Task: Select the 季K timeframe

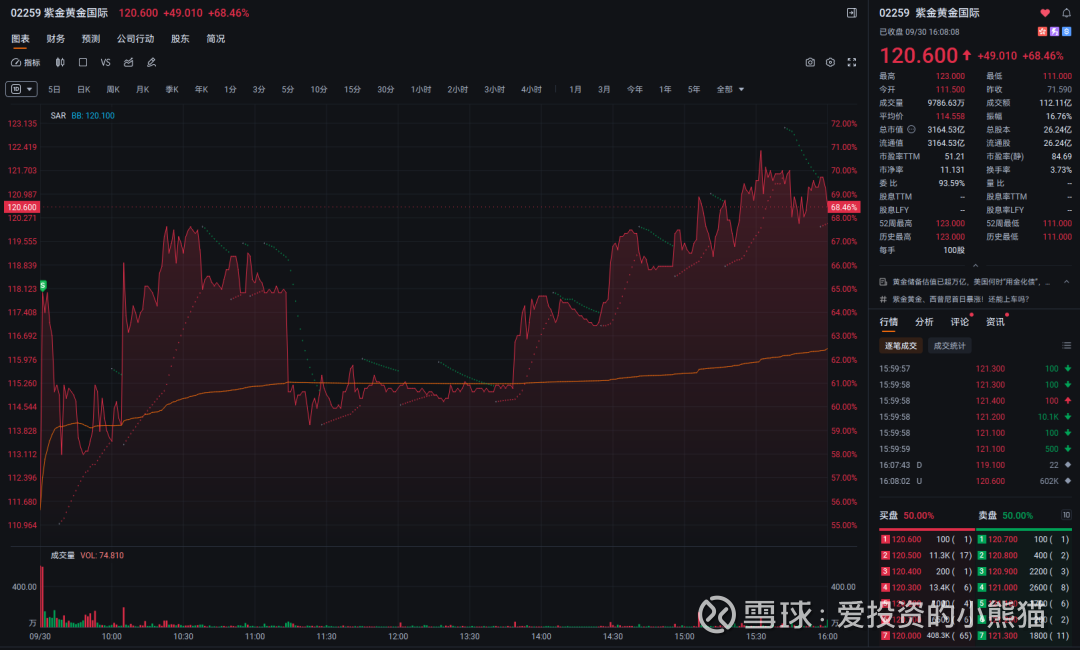Action: [x=172, y=90]
